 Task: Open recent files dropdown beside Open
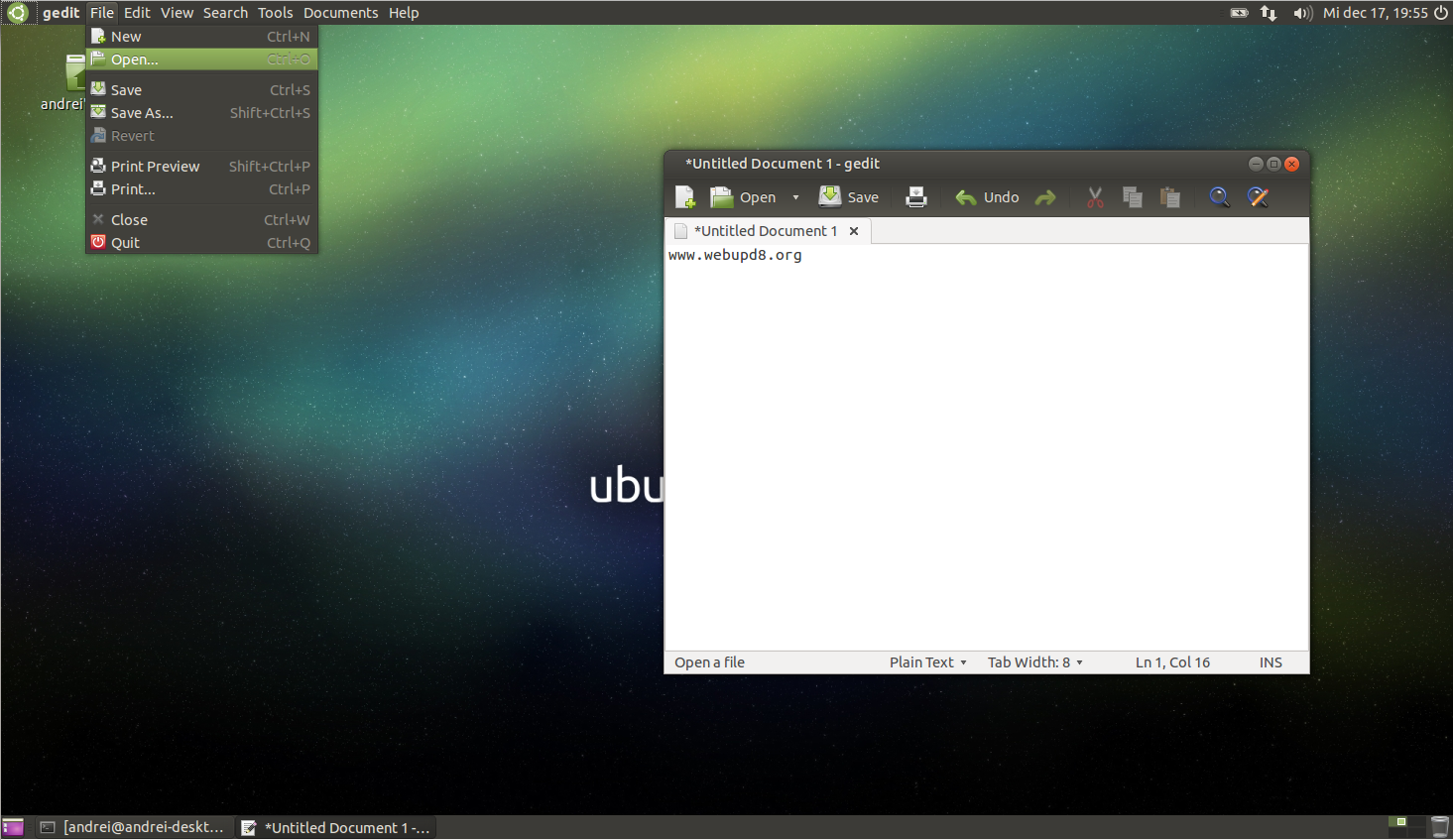795,196
